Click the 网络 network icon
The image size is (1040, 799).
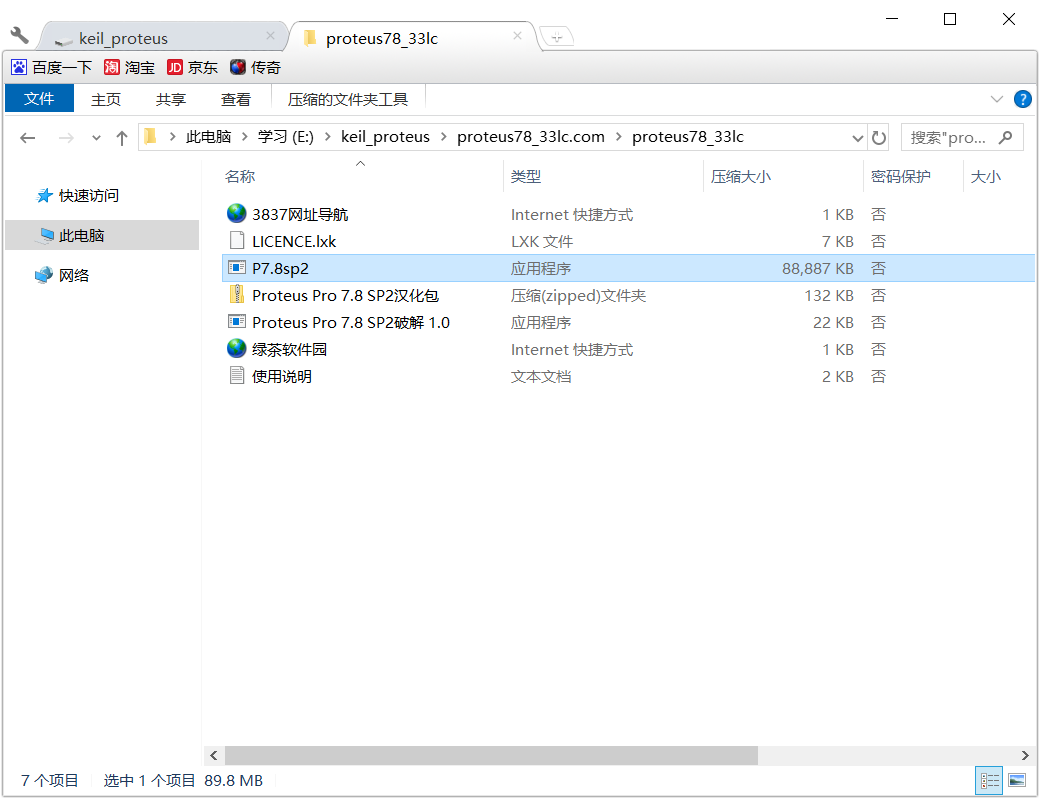tap(44, 275)
